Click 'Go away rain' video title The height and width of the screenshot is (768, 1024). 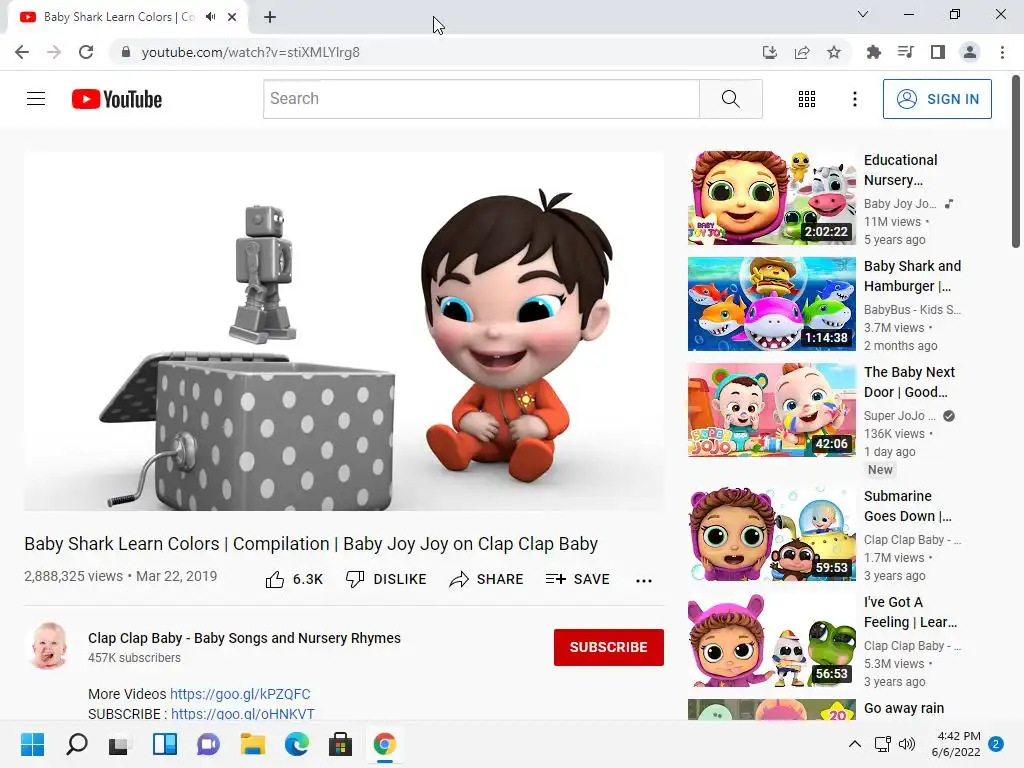pos(904,708)
